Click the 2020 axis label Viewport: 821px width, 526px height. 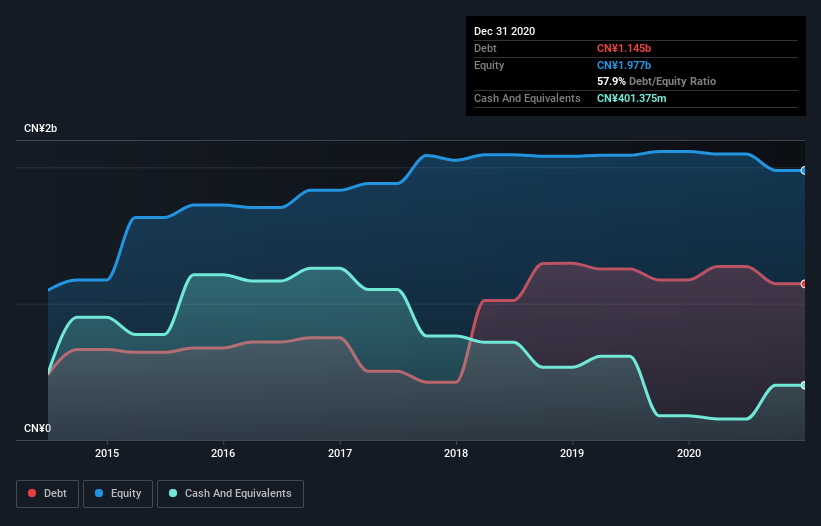click(x=689, y=453)
